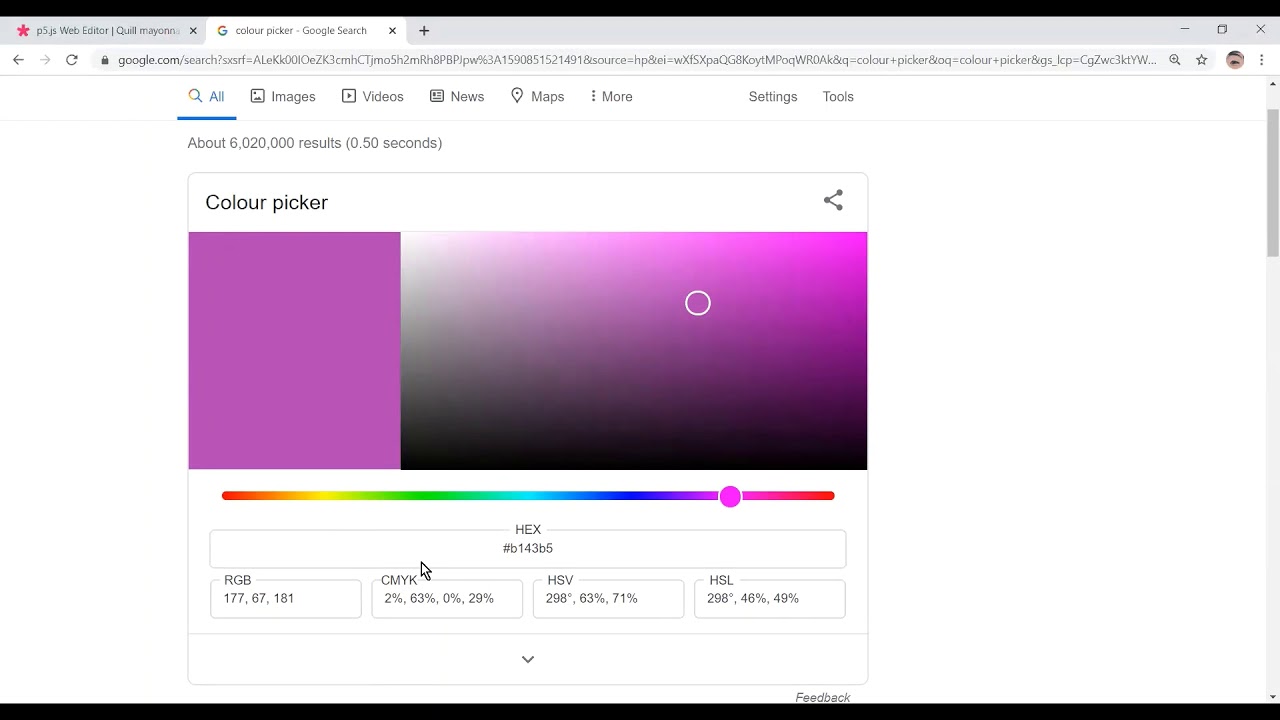The width and height of the screenshot is (1280, 720).
Task: Bookmark this page with the star icon
Action: pyautogui.click(x=1202, y=60)
